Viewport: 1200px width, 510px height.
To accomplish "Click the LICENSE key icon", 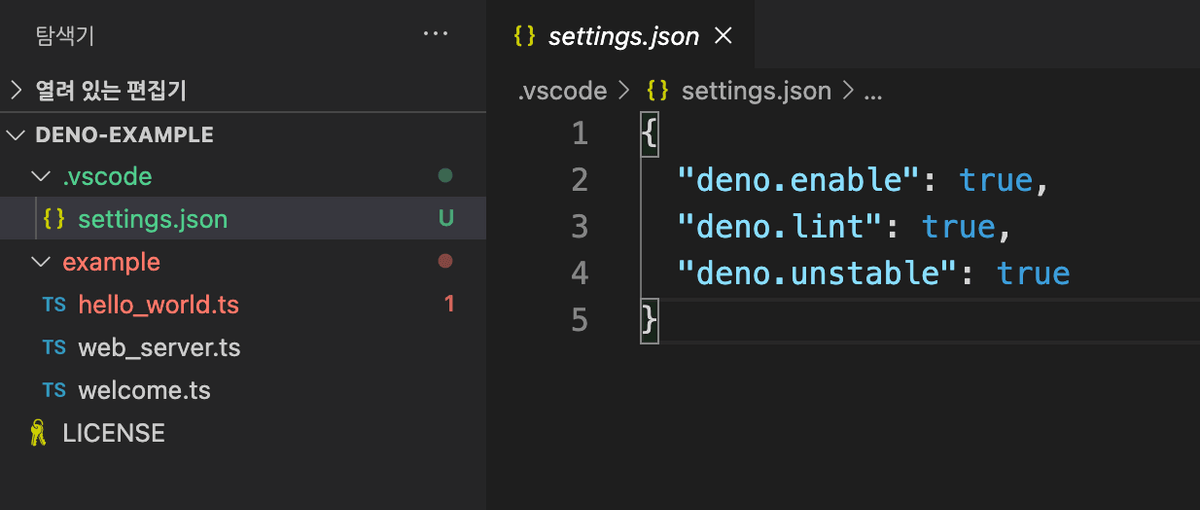I will (37, 433).
